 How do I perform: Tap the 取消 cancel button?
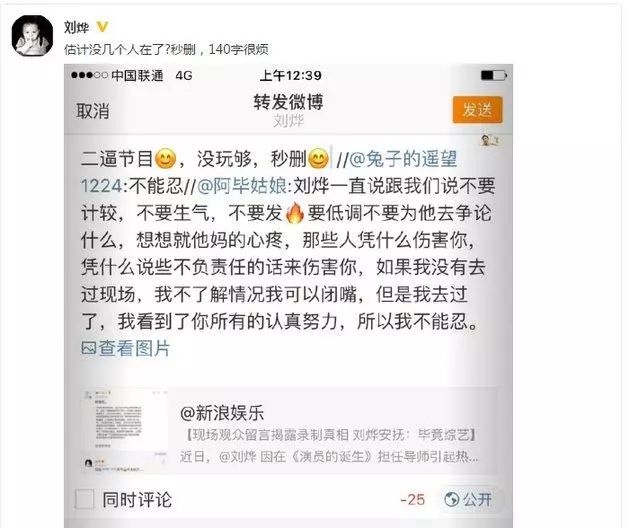coord(93,111)
